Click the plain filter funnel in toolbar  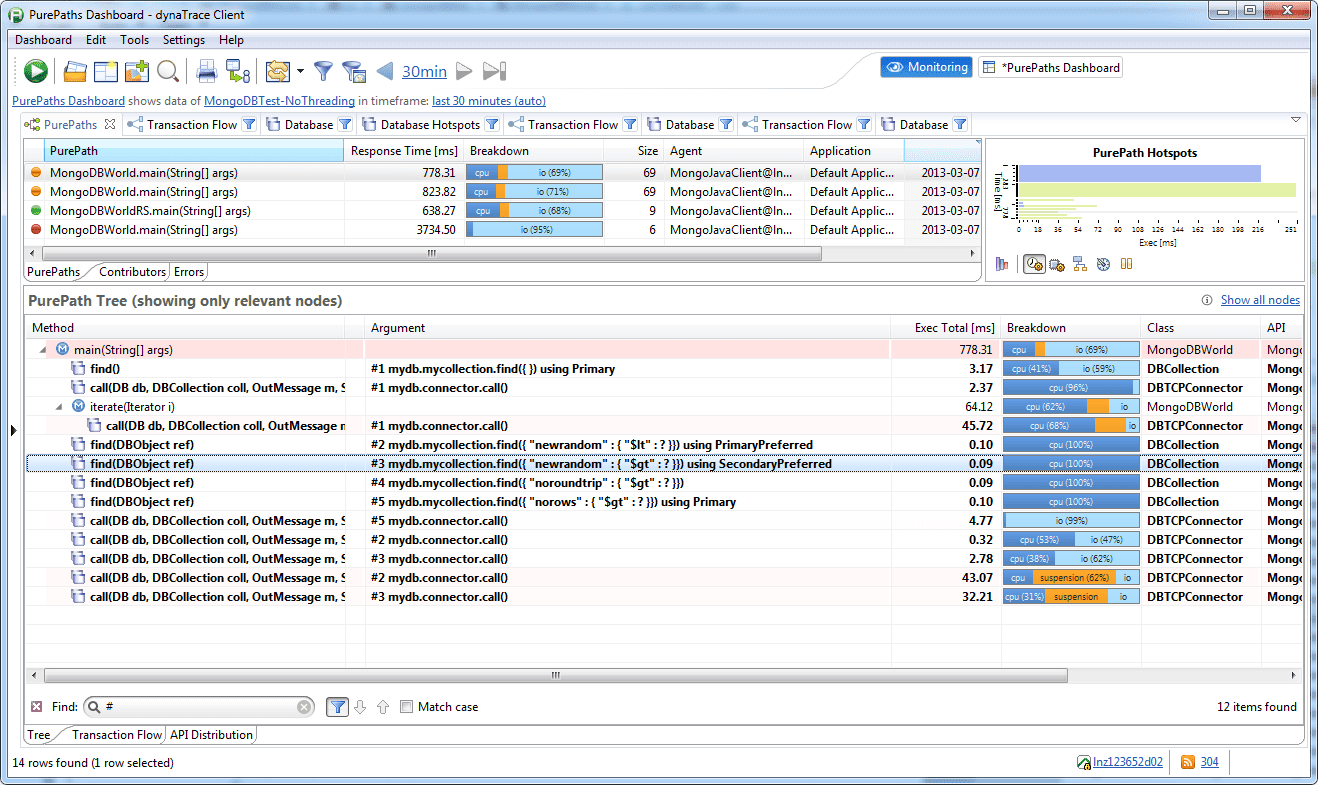[x=323, y=71]
